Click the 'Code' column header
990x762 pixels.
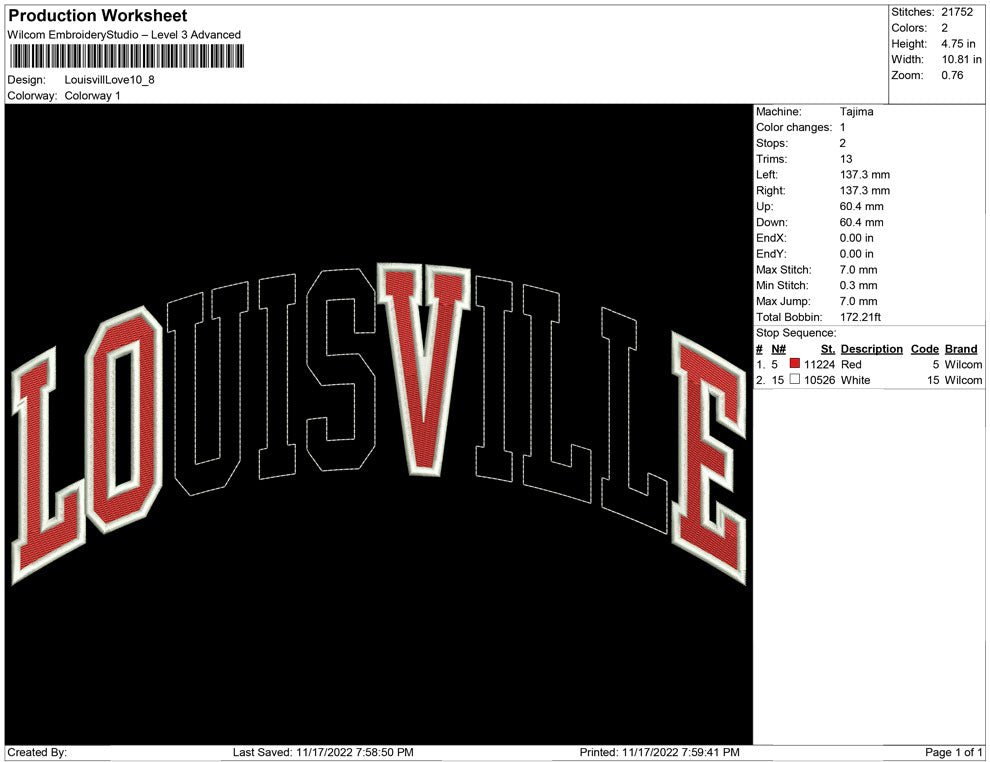925,349
